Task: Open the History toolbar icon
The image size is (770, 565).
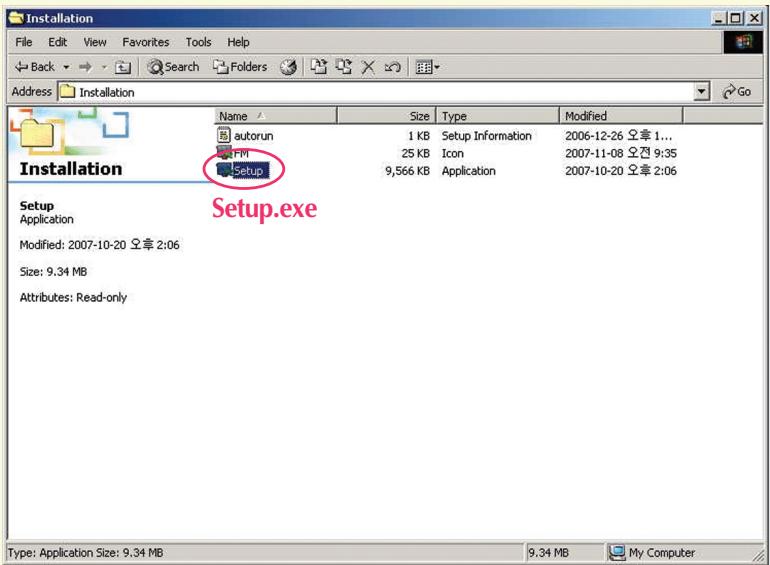Action: pyautogui.click(x=288, y=67)
